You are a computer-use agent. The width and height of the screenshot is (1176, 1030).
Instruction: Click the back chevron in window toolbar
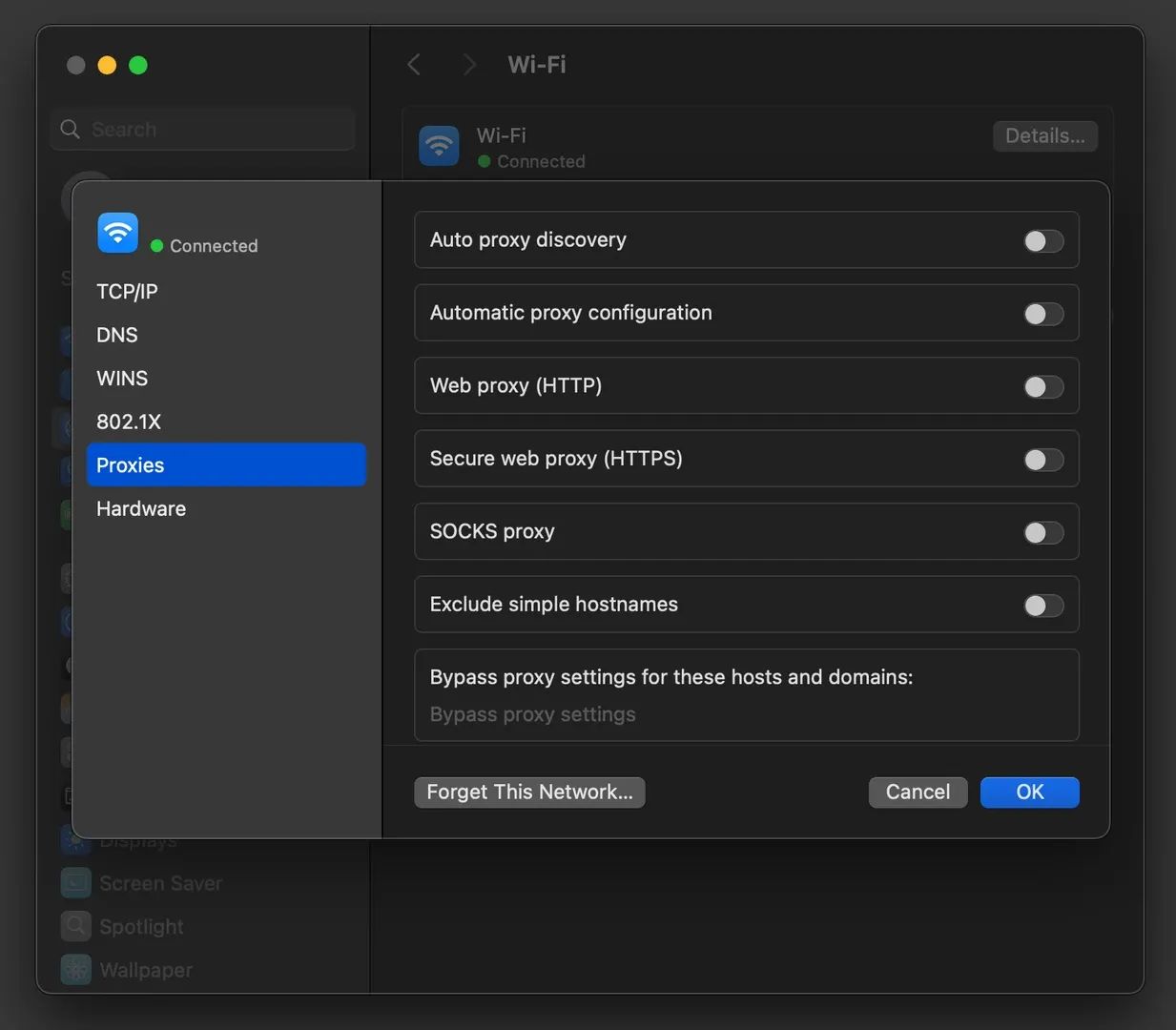[414, 65]
